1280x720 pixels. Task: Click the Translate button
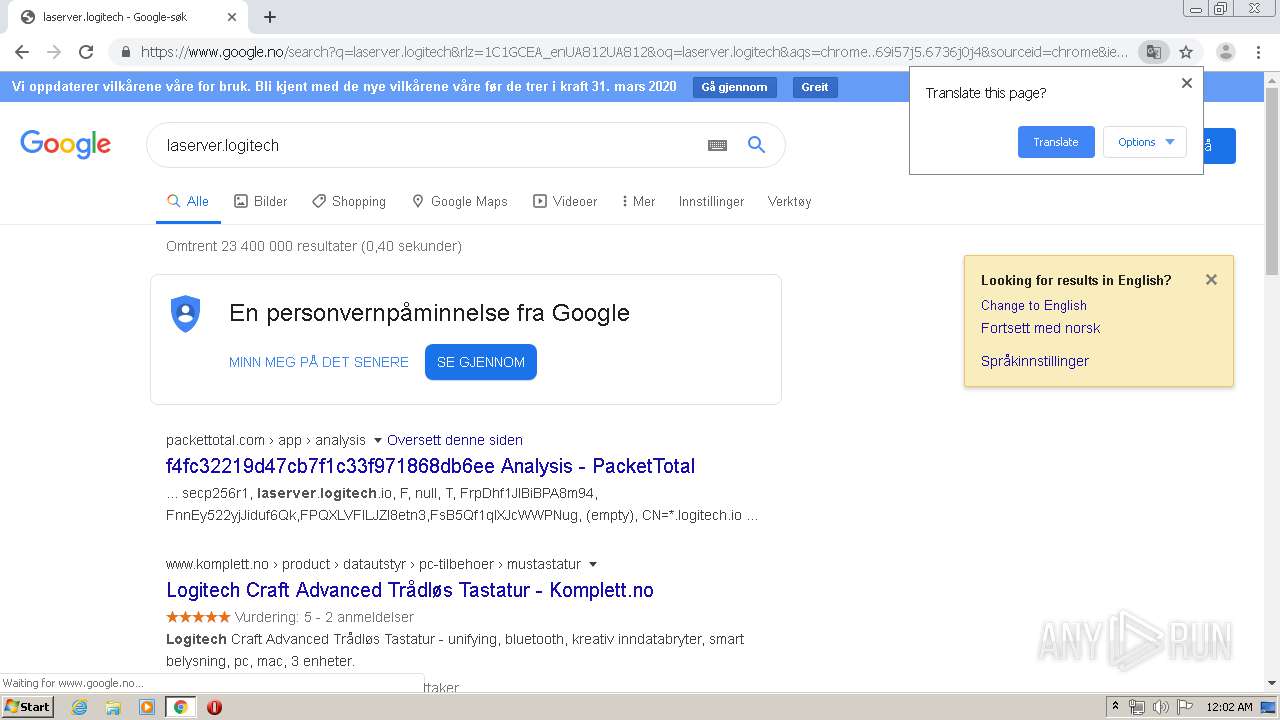(1056, 142)
